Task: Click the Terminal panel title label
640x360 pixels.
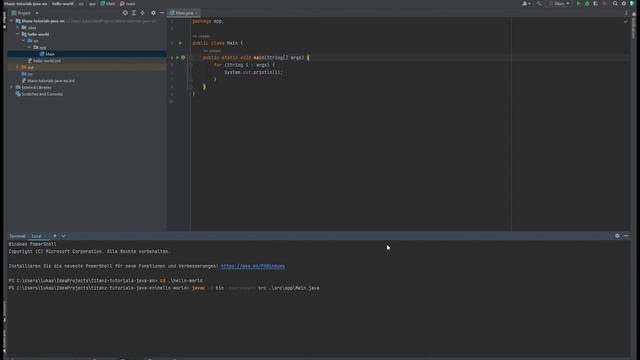Action: (x=17, y=236)
